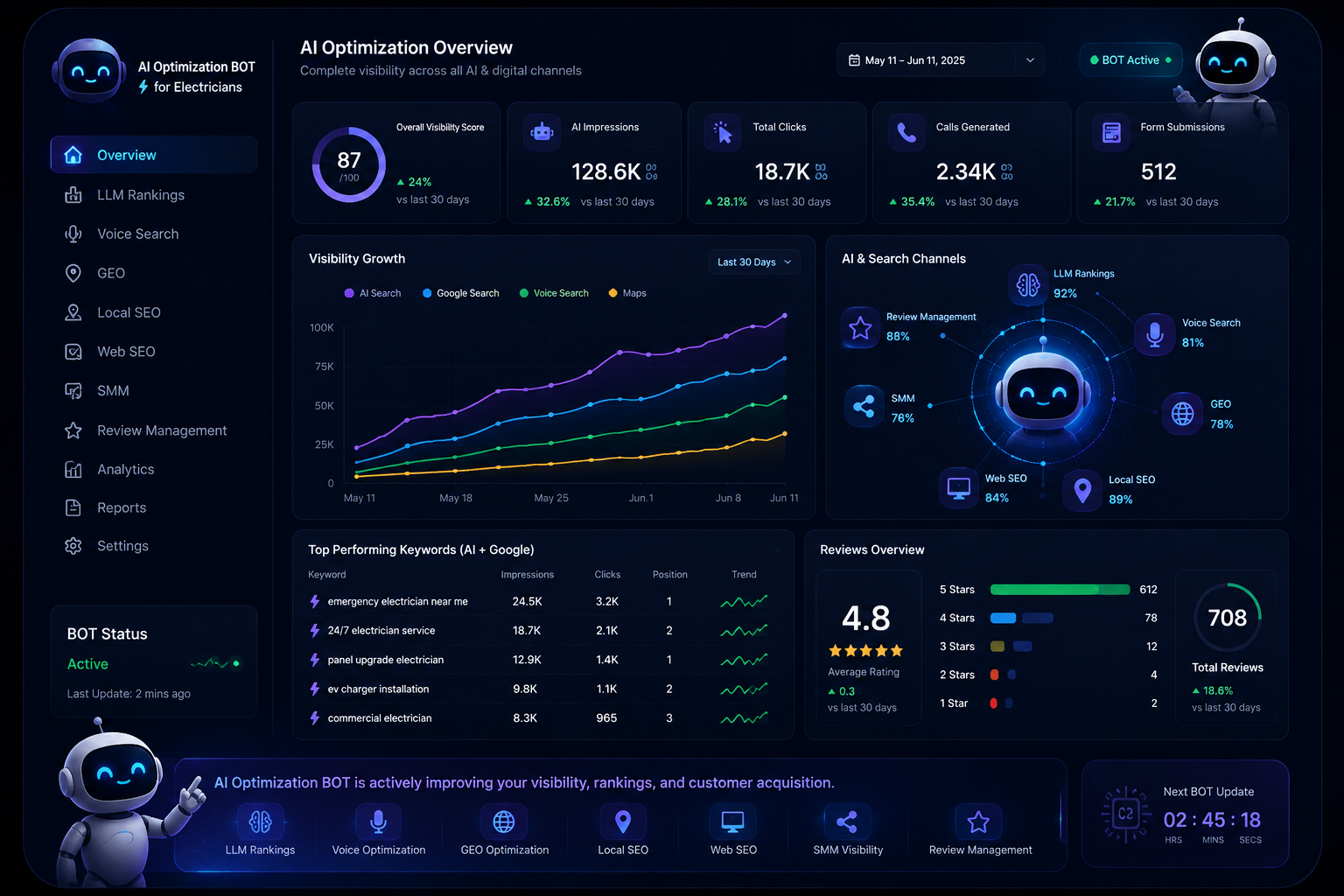Click the Review Management star icon in channels
Screen dimensions: 1344x896
point(860,328)
